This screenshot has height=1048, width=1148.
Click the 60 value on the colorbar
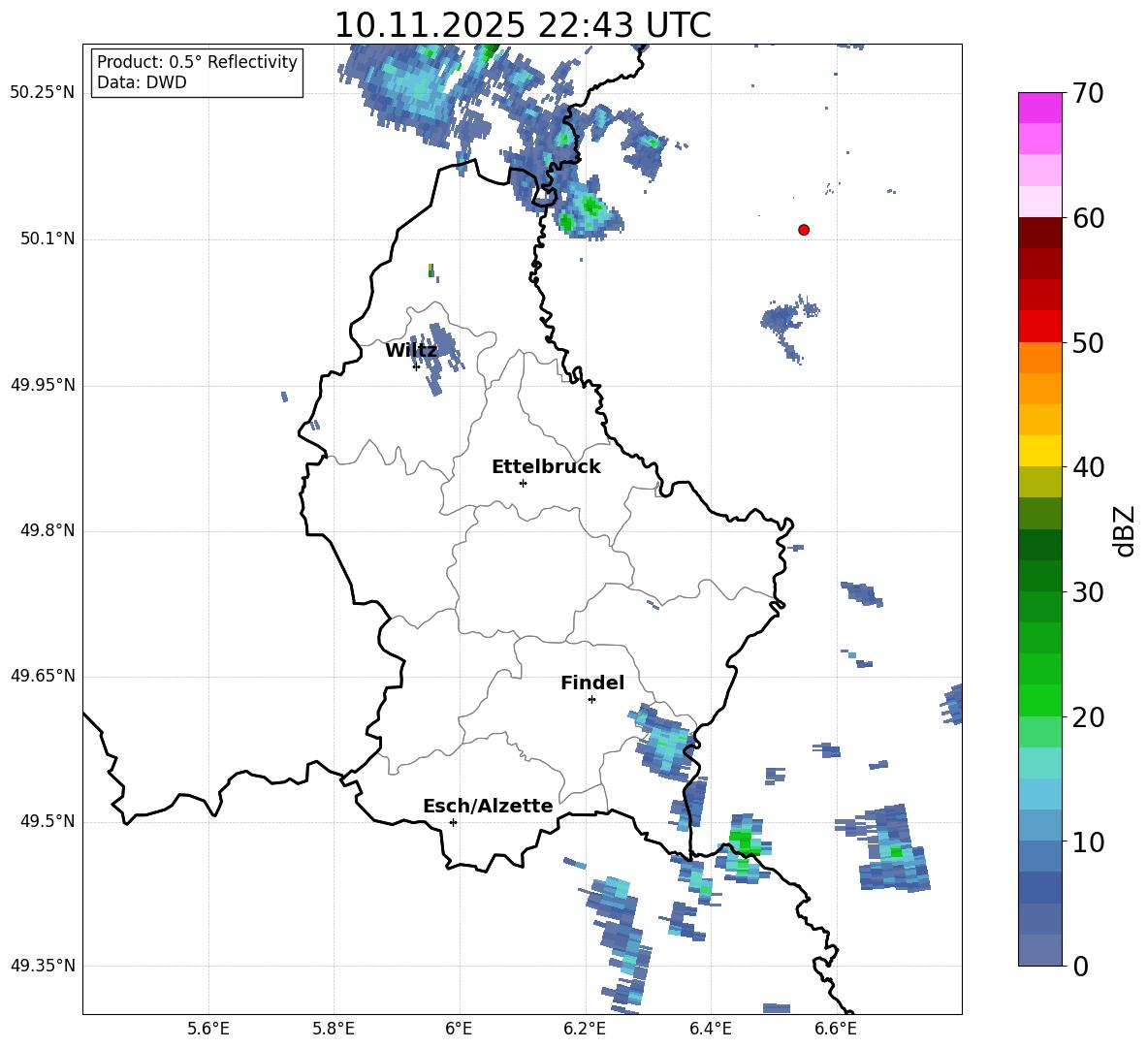tap(1087, 218)
